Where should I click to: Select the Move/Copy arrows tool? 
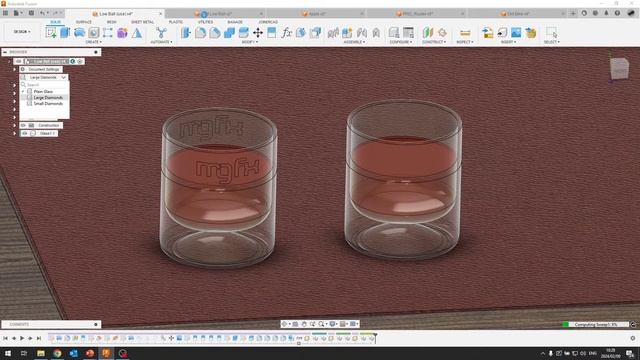coord(258,33)
